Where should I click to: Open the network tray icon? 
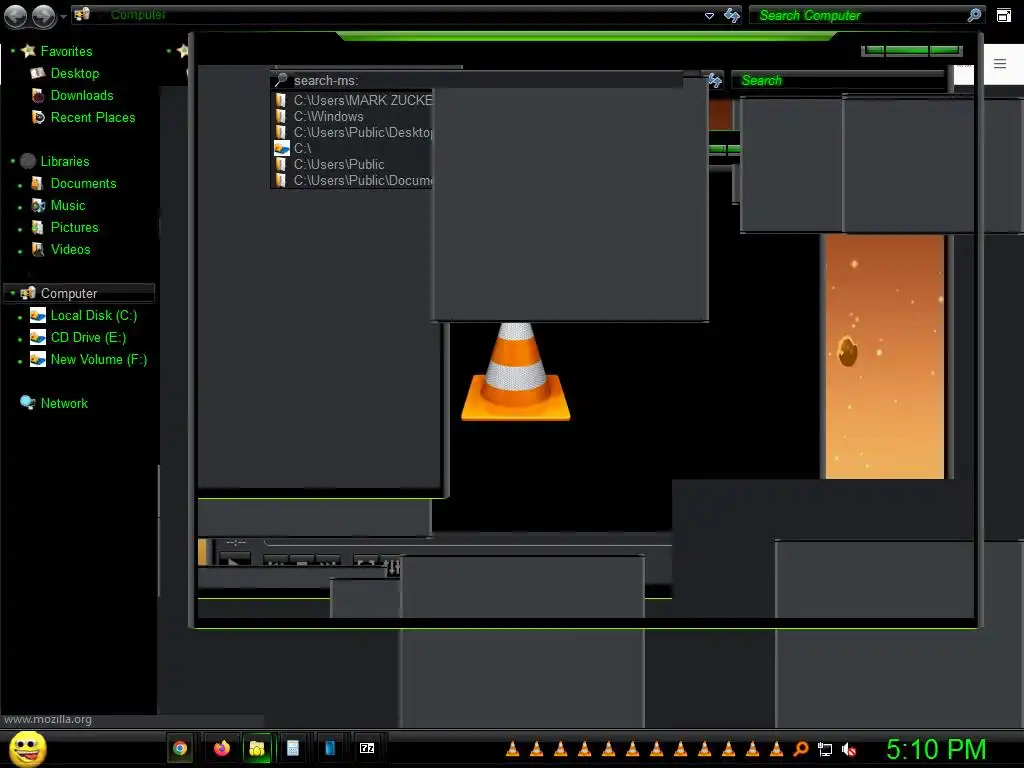tap(825, 750)
